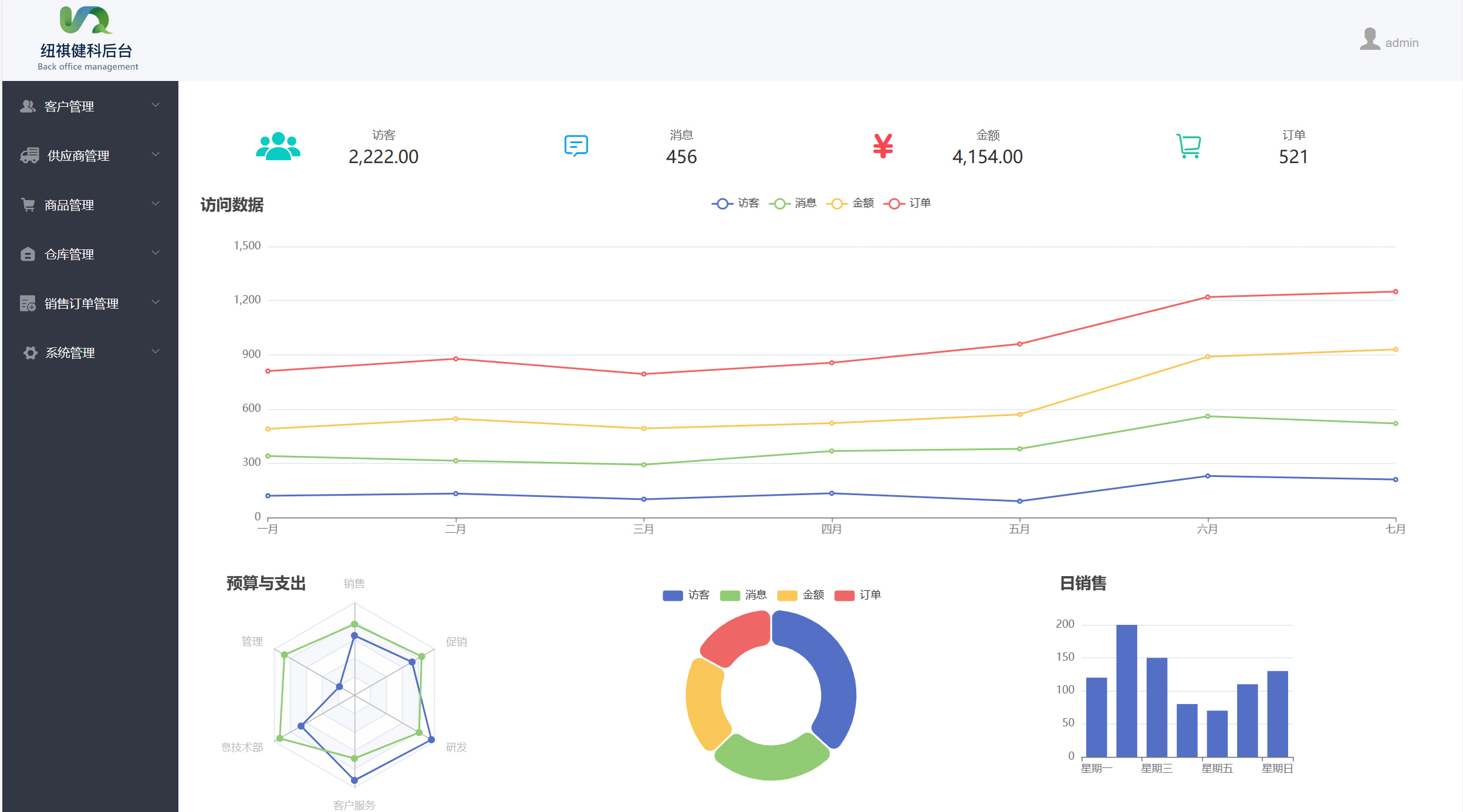Screen dimensions: 1463x812
Task: Click the 系统管理 gear icon
Action: (x=30, y=353)
